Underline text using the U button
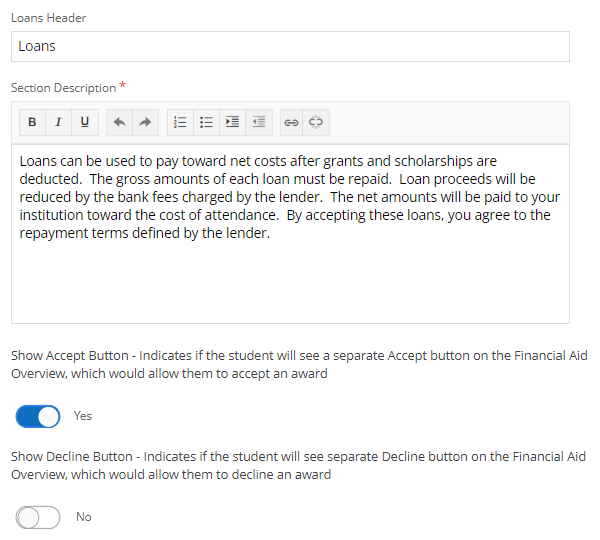Image resolution: width=600 pixels, height=540 pixels. 84,122
